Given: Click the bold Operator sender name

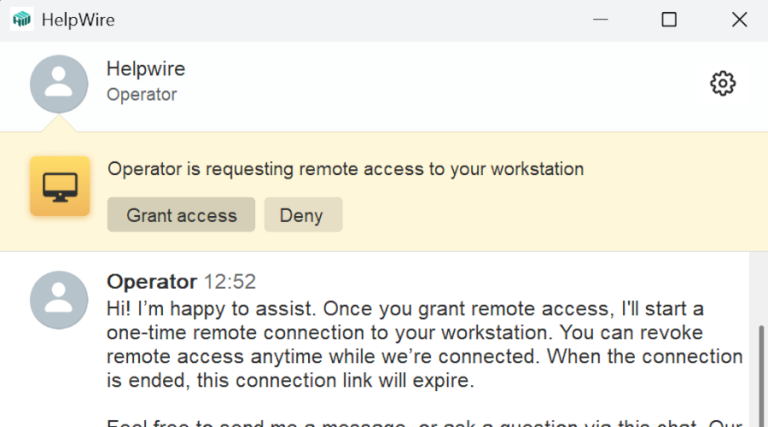Looking at the screenshot, I should point(152,282).
